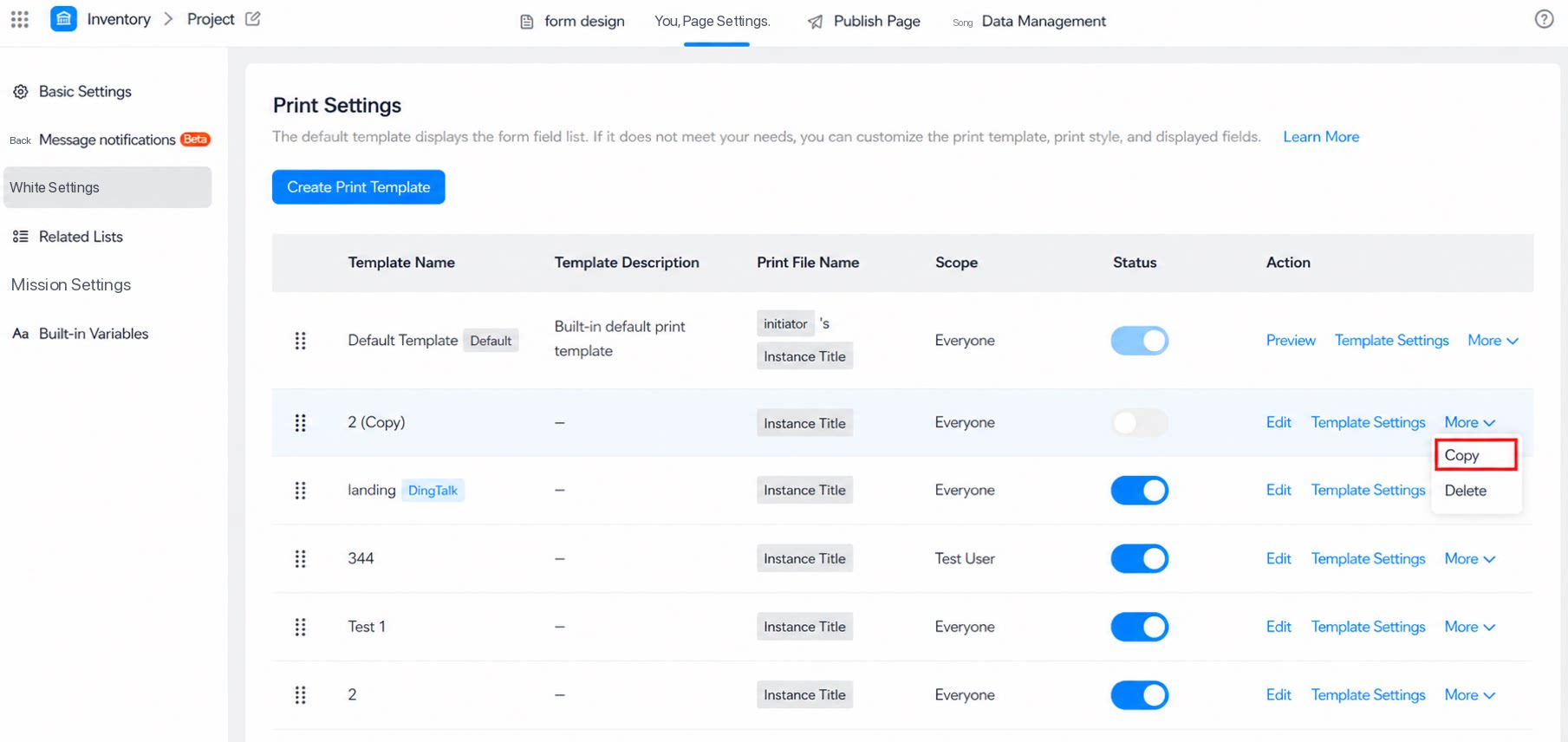Viewport: 1568px width, 742px height.
Task: Open the Learn More link
Action: click(1321, 137)
